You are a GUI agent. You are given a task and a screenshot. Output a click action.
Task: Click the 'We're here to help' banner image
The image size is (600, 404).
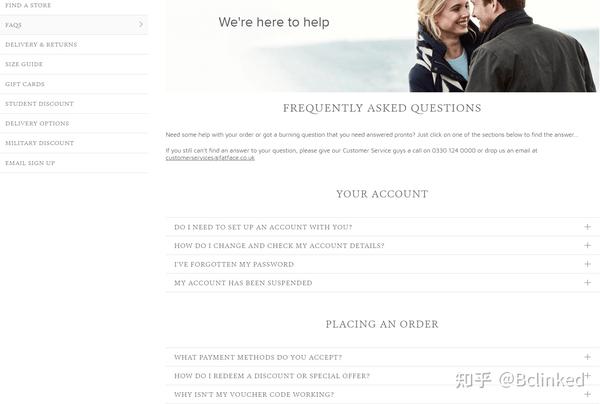382,46
